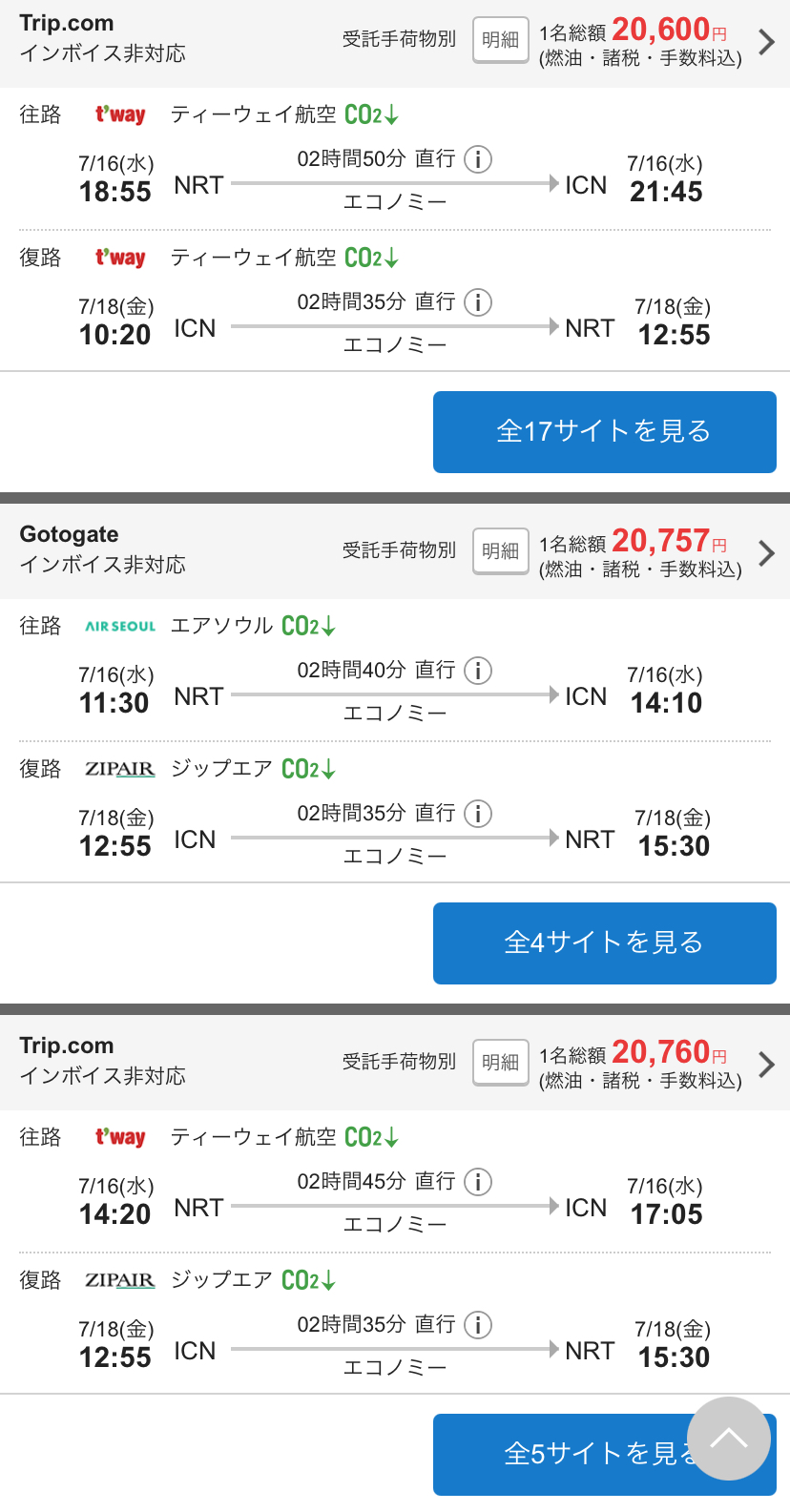Open 明細 for the 20,760円 fare

coord(501,1063)
